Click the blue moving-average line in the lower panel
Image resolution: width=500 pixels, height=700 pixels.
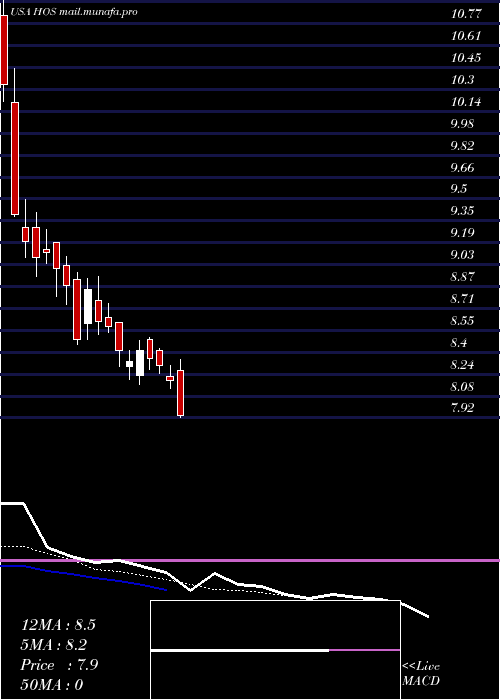[x=84, y=578]
